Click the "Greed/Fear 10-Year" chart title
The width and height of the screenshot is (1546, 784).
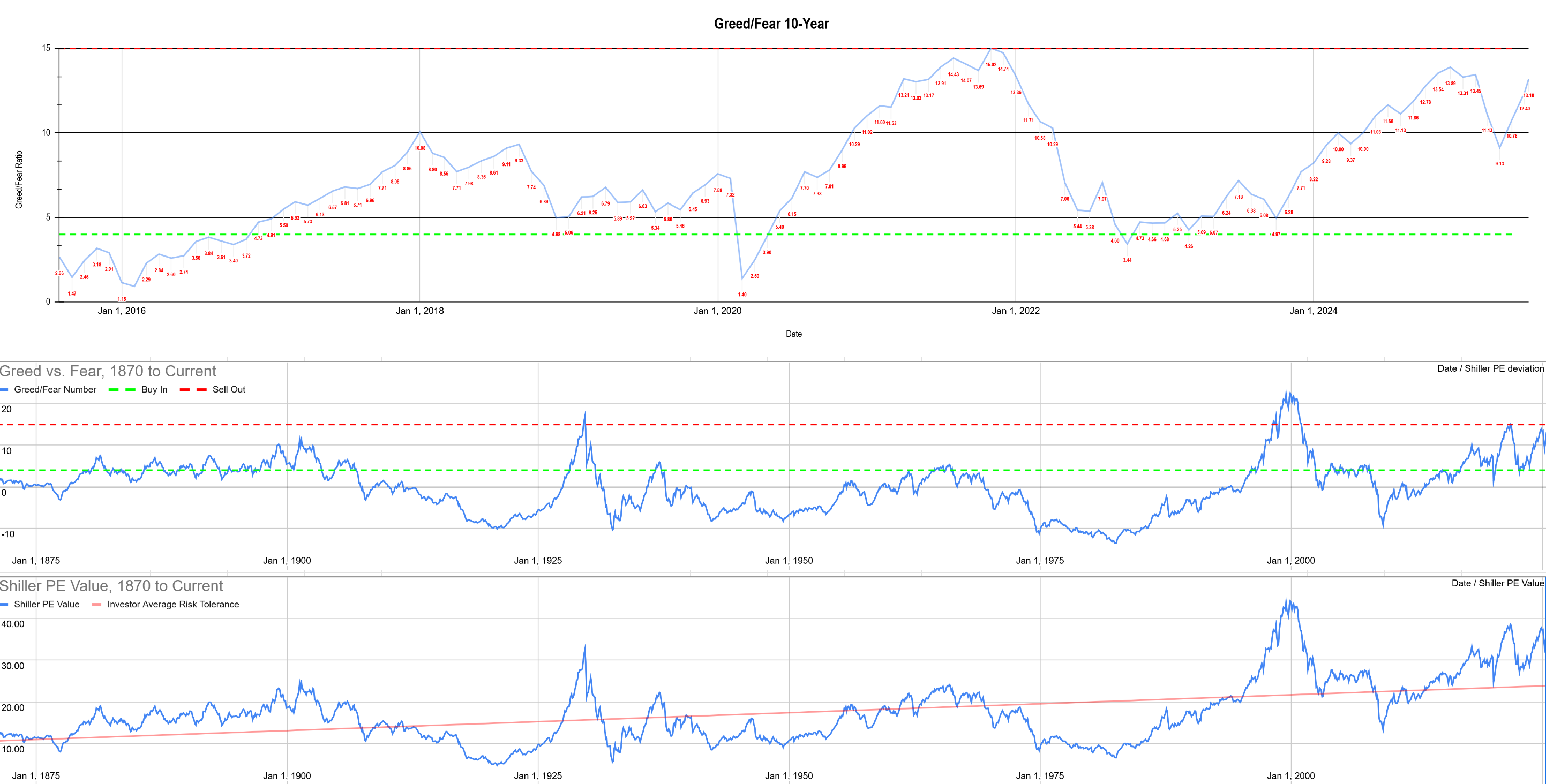(771, 24)
